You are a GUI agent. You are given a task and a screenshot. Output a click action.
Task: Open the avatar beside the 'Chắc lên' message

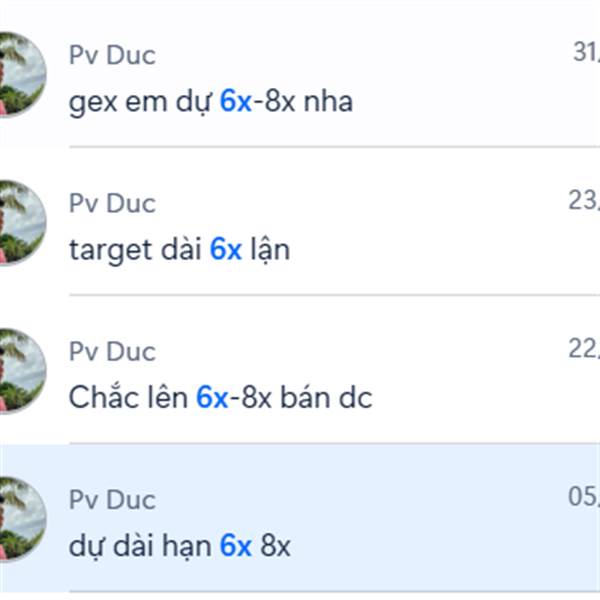pyautogui.click(x=23, y=371)
